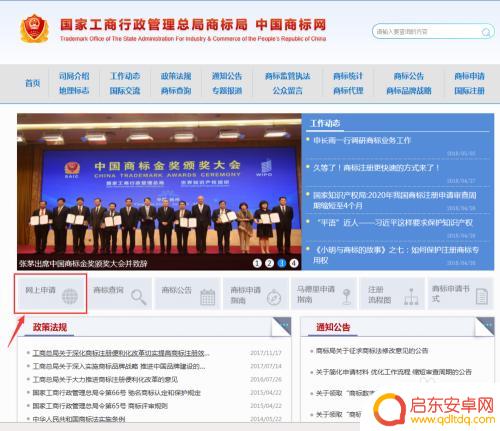This screenshot has height=431, width=500.
Task: Open 商标查询 navigation item
Action: 176,90
